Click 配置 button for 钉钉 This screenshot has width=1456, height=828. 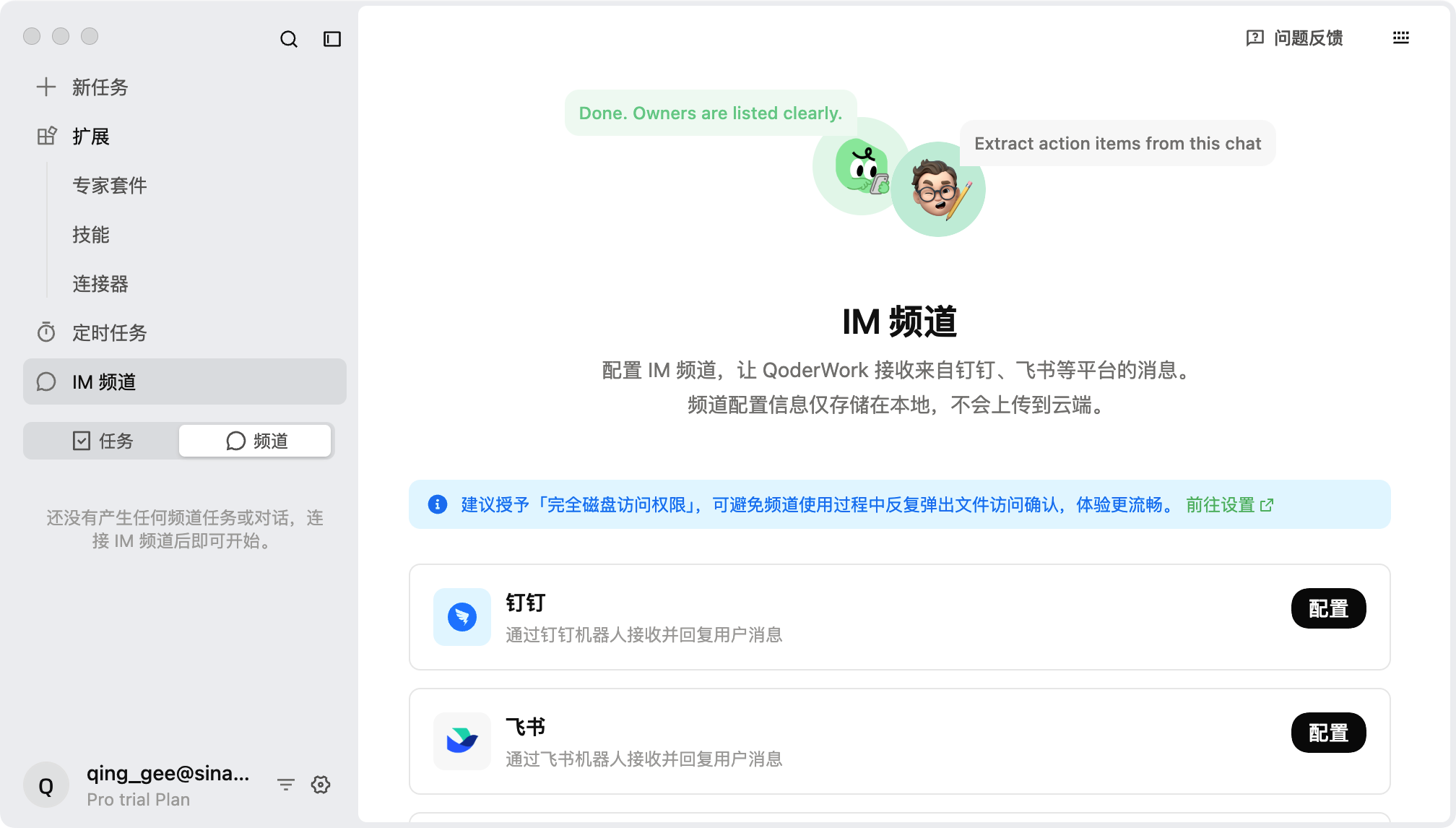tap(1328, 608)
